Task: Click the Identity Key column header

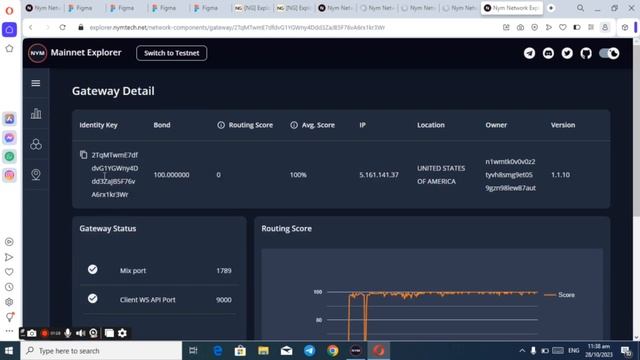Action: 98,125
